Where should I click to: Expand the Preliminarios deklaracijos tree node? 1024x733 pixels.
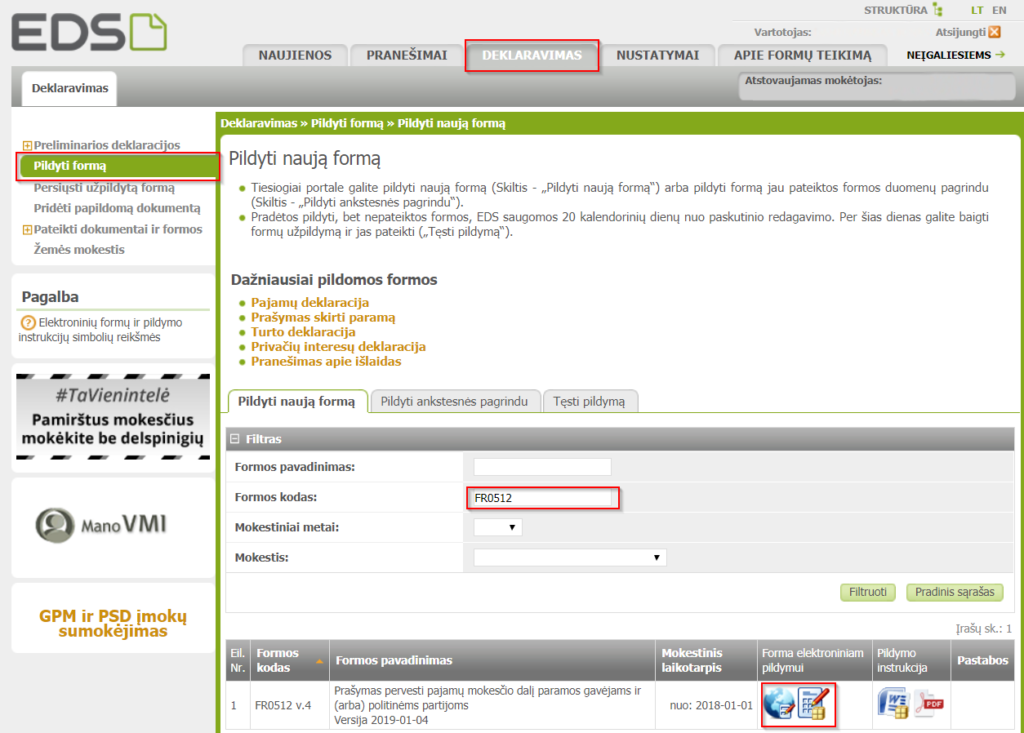(x=27, y=146)
